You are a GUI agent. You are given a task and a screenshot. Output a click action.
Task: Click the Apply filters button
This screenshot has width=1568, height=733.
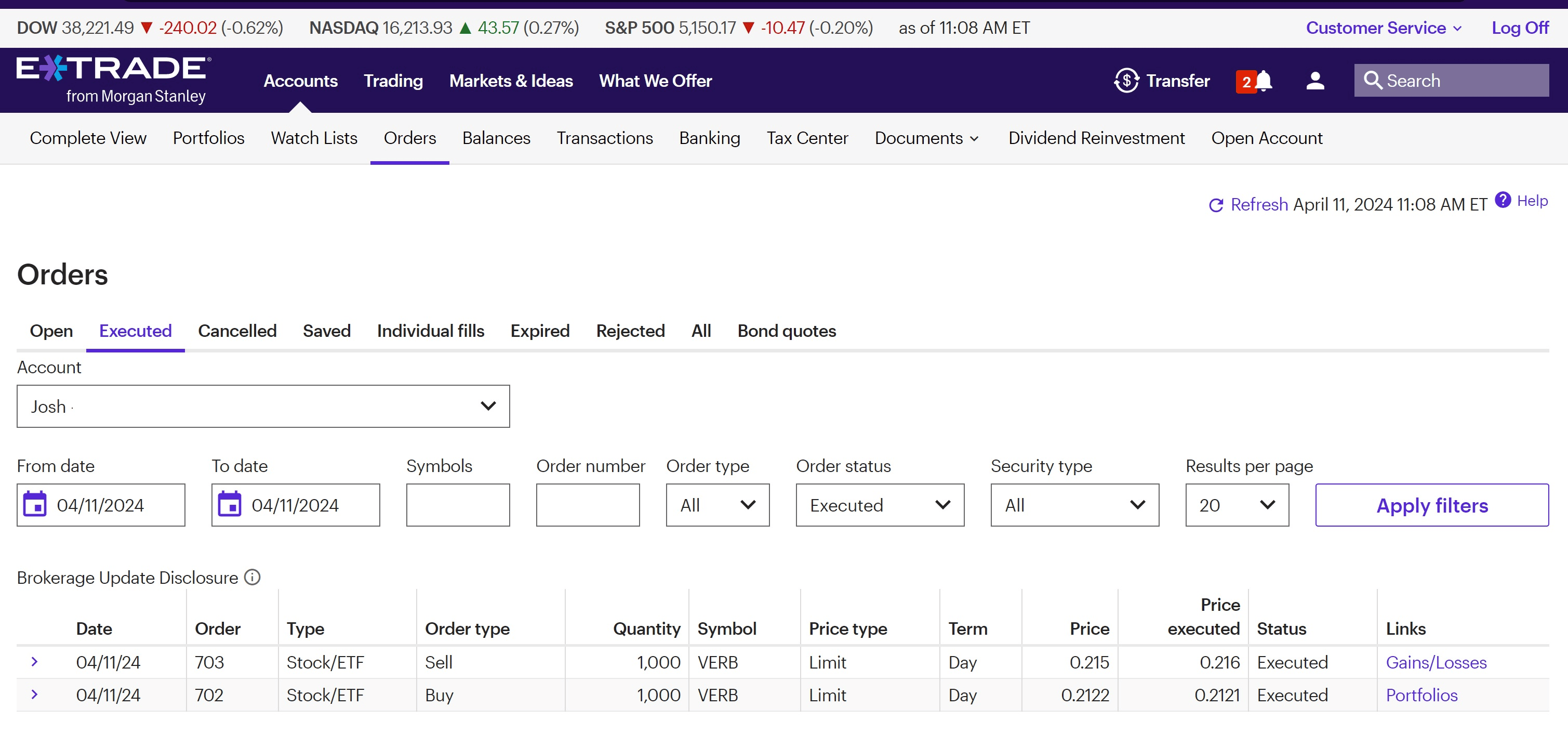[1432, 505]
